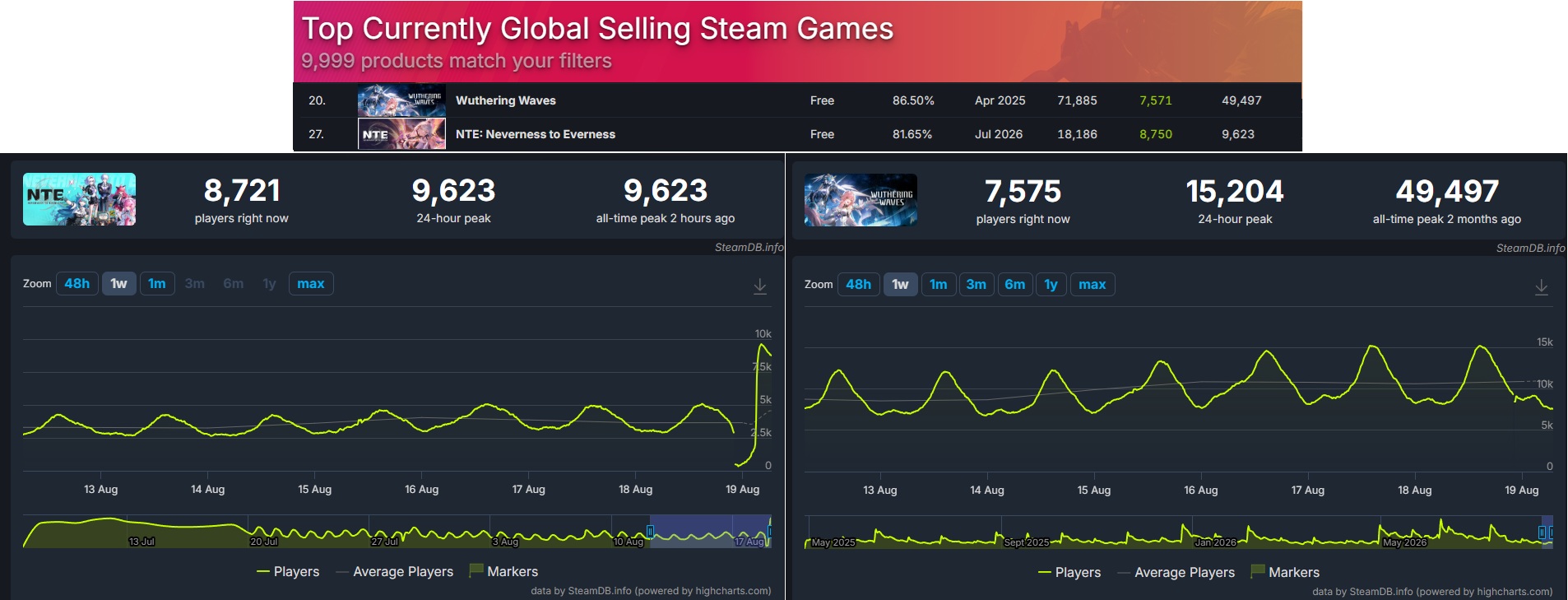1568x600 pixels.
Task: Set Wuthering Waves chart zoom to 1y
Action: [x=1051, y=285]
